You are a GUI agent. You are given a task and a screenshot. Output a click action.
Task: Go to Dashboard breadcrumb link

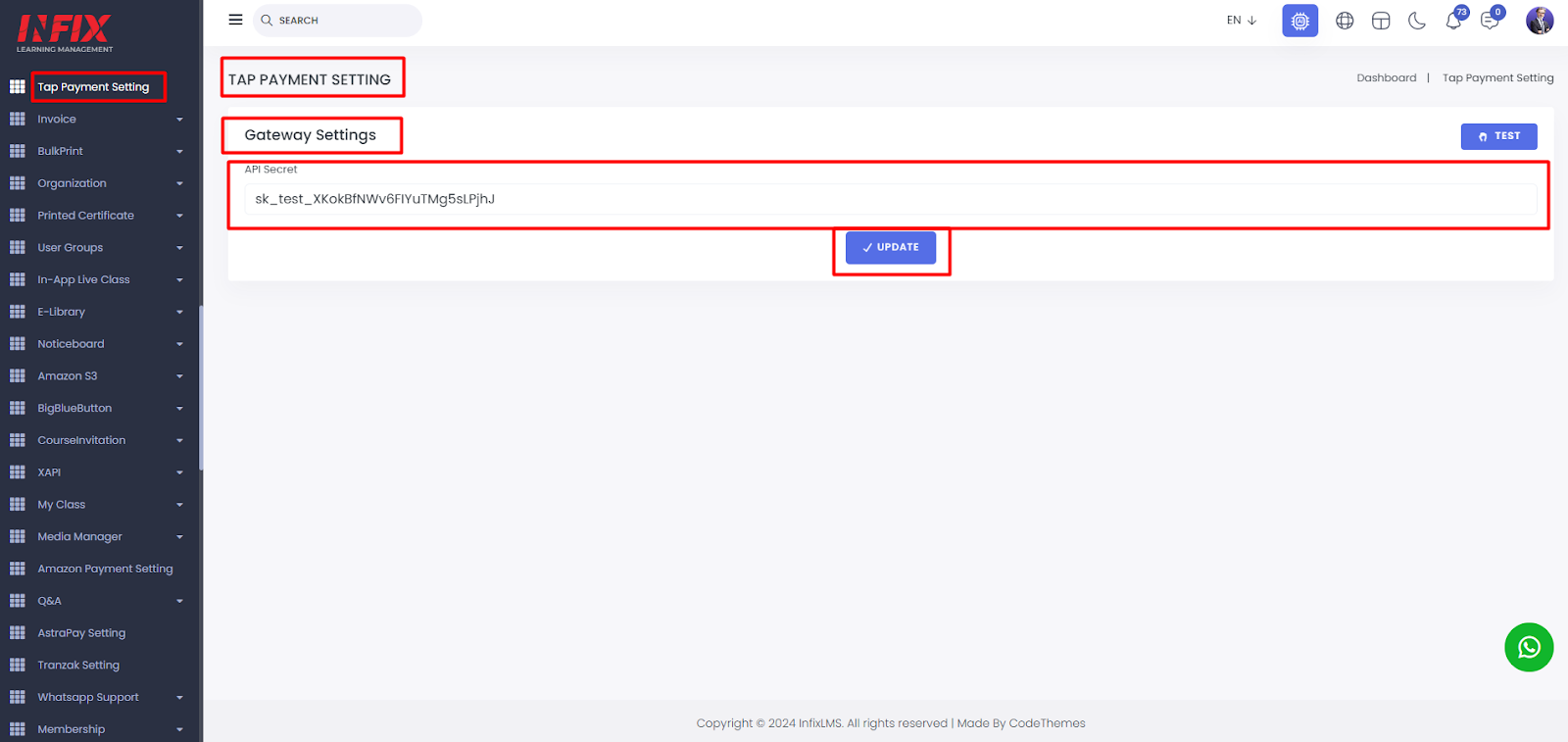coord(1386,77)
